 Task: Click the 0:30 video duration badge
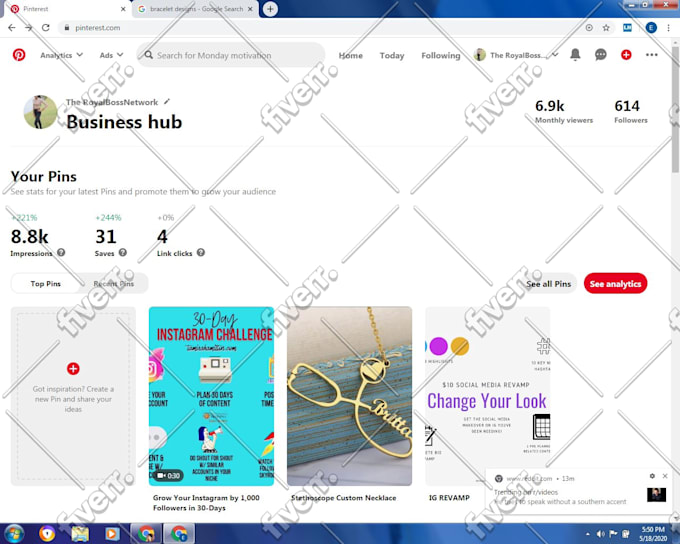[x=168, y=476]
